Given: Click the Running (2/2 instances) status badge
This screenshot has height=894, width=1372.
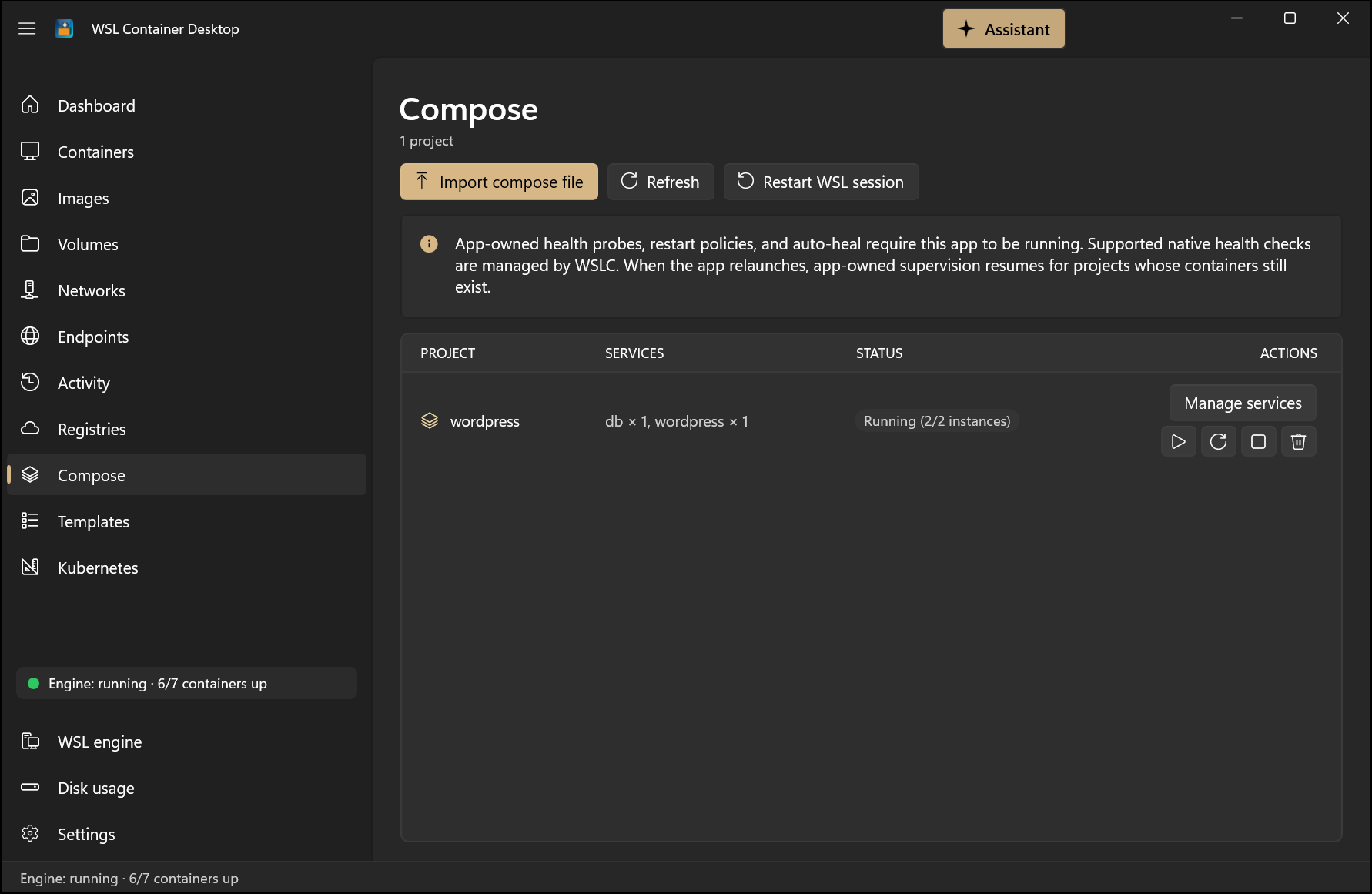Looking at the screenshot, I should point(937,421).
